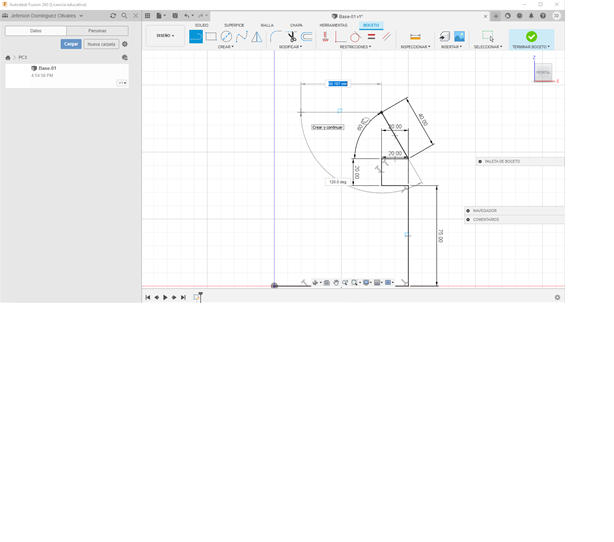The image size is (614, 542).
Task: Click the Redo arrow
Action: tap(200, 16)
